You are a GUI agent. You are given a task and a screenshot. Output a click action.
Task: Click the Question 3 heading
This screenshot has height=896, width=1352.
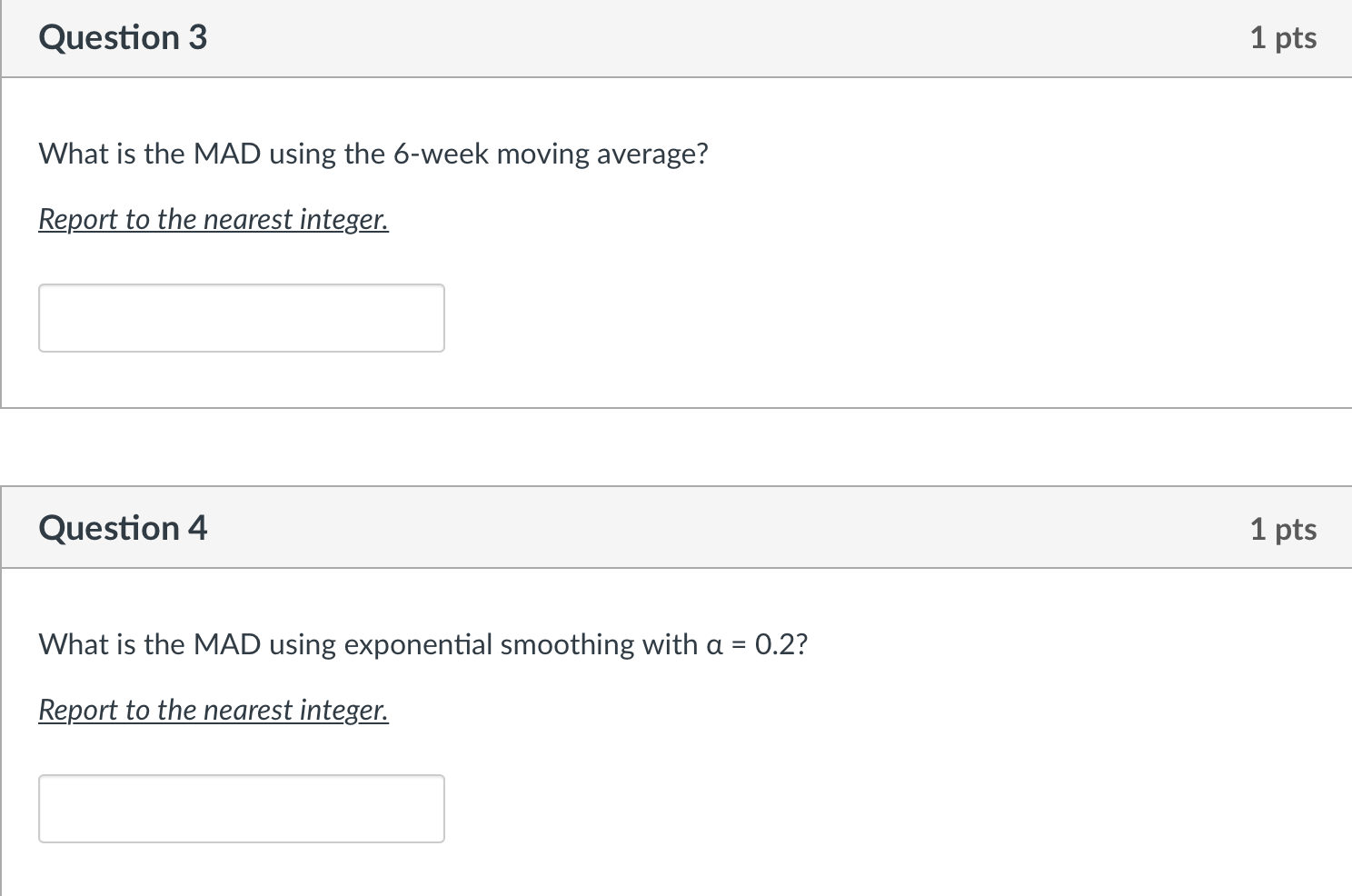tap(123, 37)
